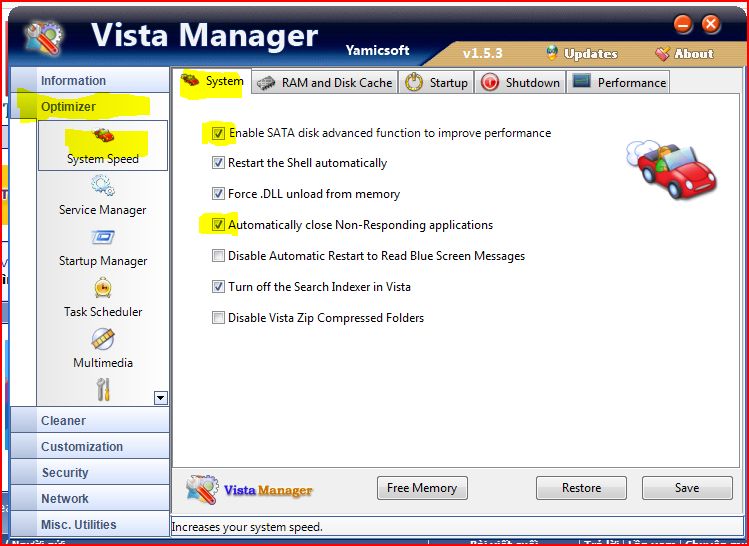Viewport: 749px width, 546px height.
Task: Switch to RAM and Disk Cache tab
Action: pos(325,82)
